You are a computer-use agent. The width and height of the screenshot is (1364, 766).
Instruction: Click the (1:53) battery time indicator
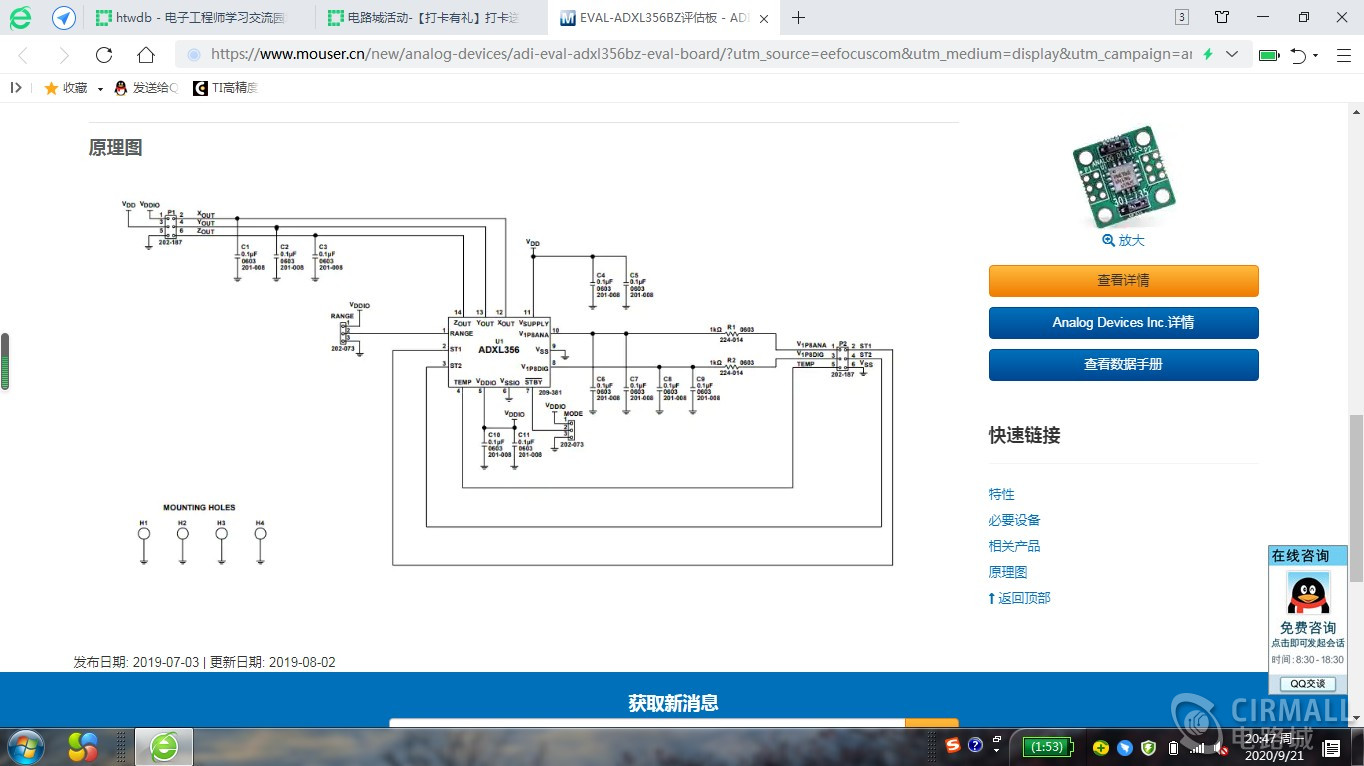1046,747
